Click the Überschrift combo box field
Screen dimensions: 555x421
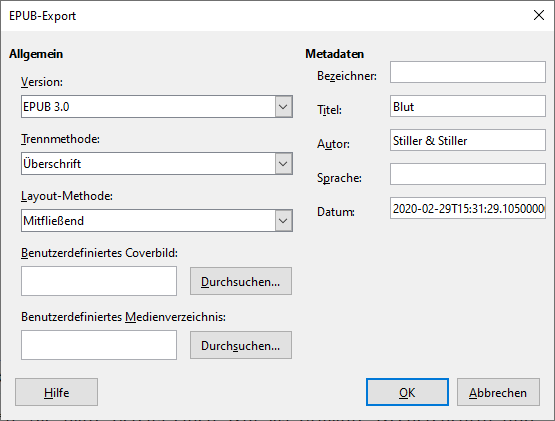point(157,164)
